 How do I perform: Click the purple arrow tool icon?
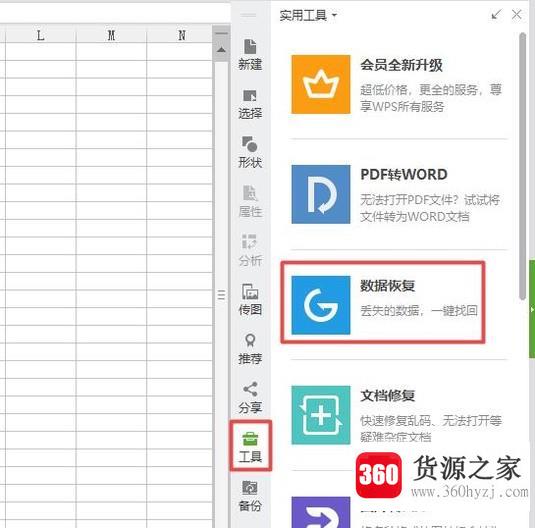[321, 512]
